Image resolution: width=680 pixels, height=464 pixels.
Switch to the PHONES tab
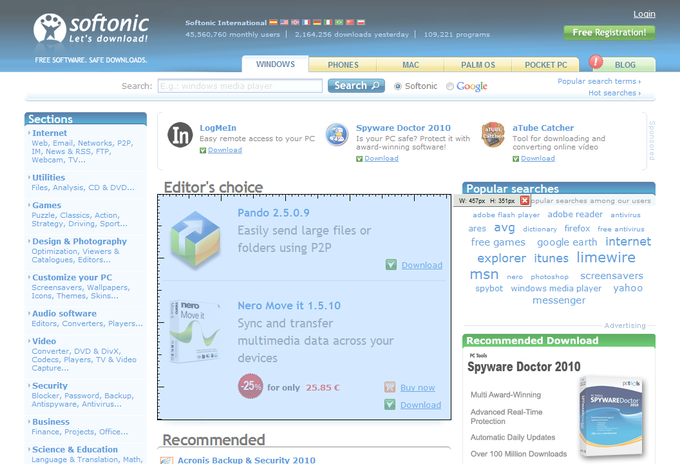pyautogui.click(x=343, y=65)
